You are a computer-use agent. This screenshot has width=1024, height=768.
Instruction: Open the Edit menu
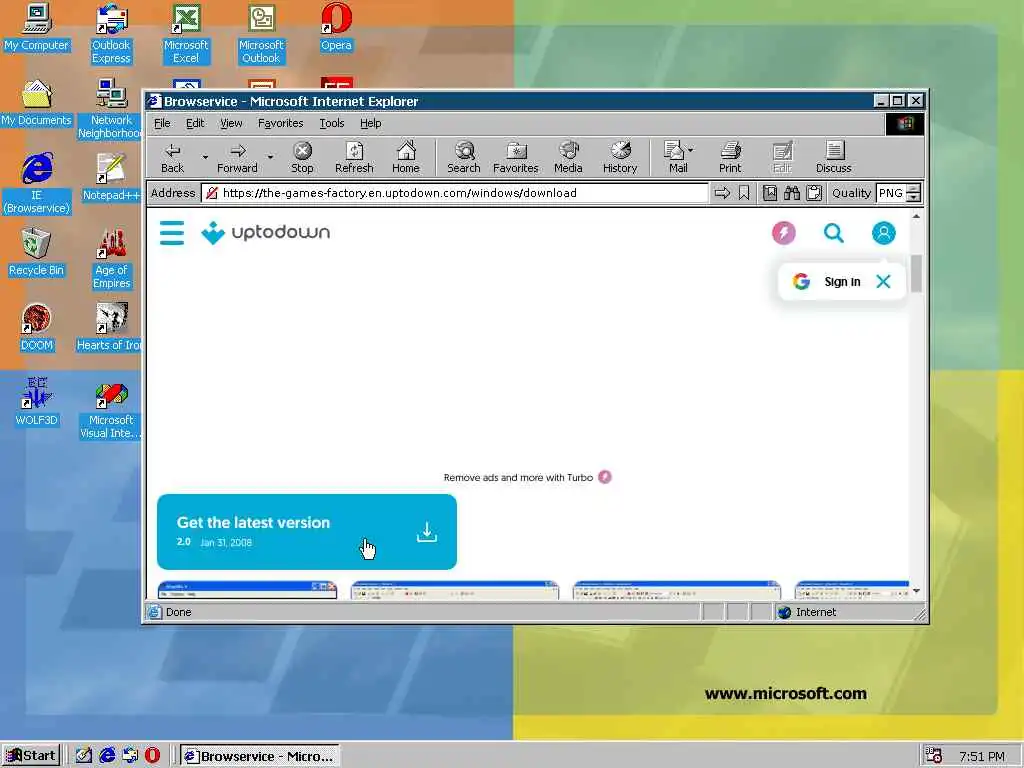(195, 123)
